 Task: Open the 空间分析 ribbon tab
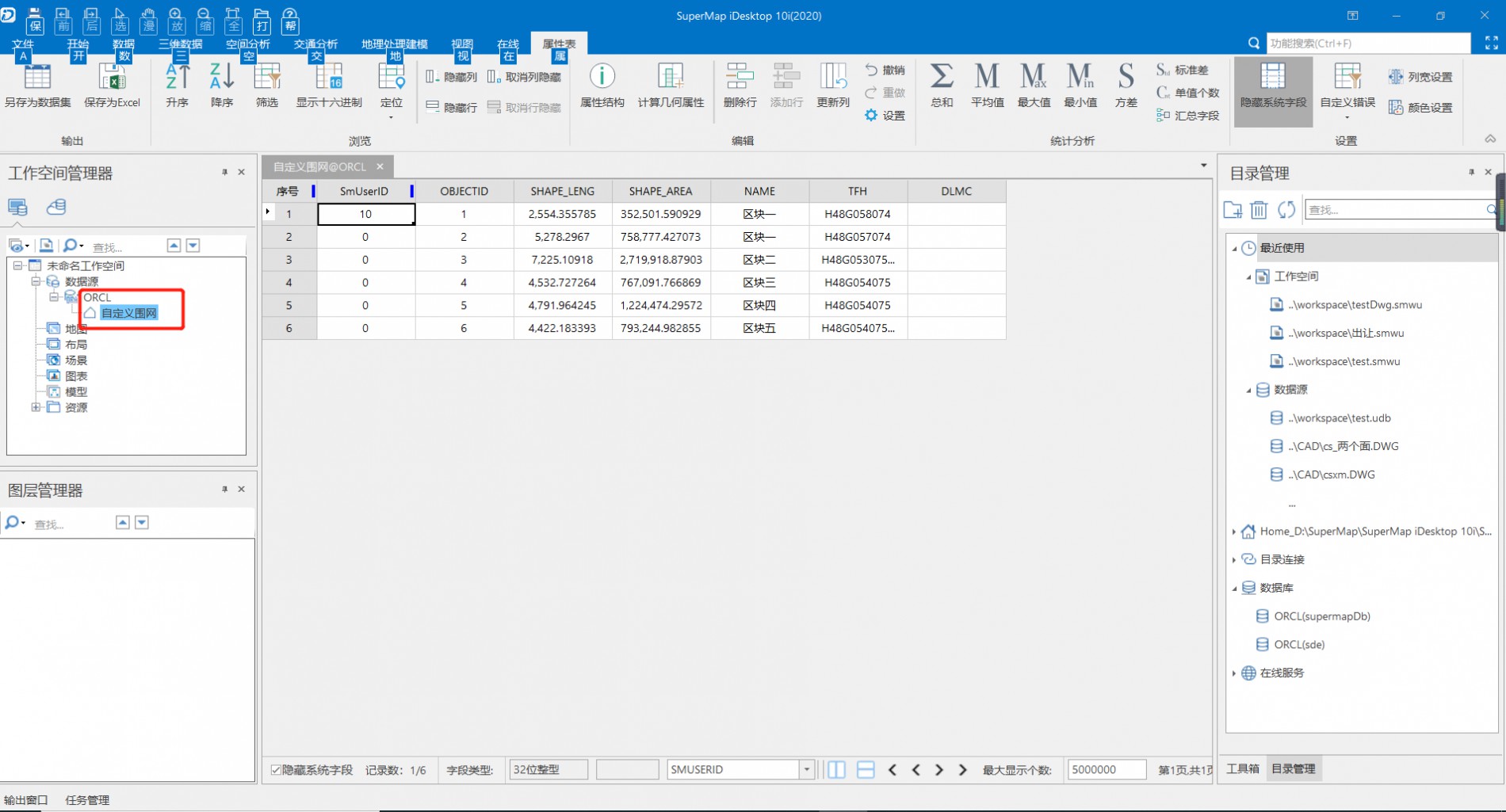click(248, 44)
